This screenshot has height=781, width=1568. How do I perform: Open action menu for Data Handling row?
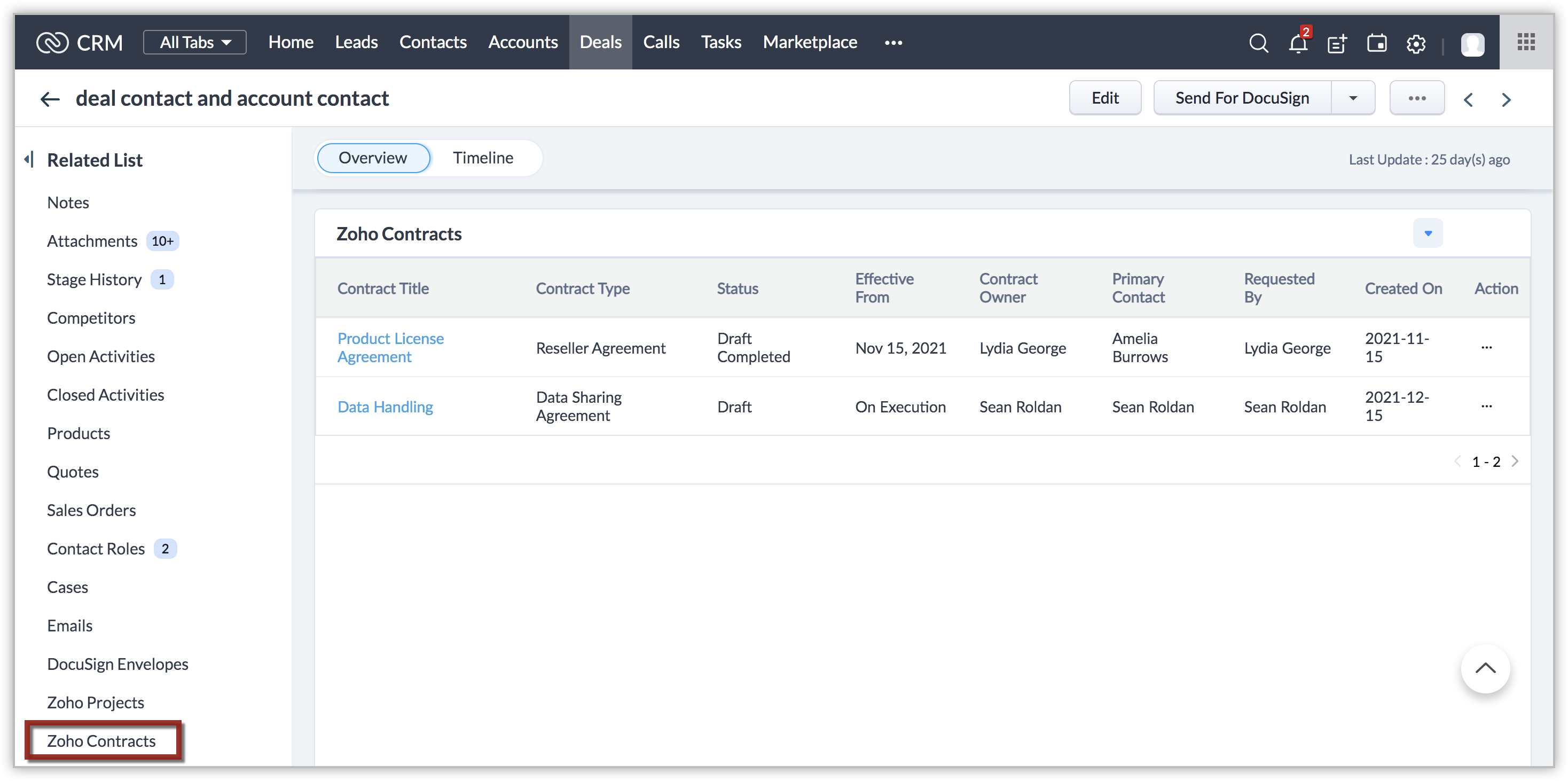point(1486,406)
